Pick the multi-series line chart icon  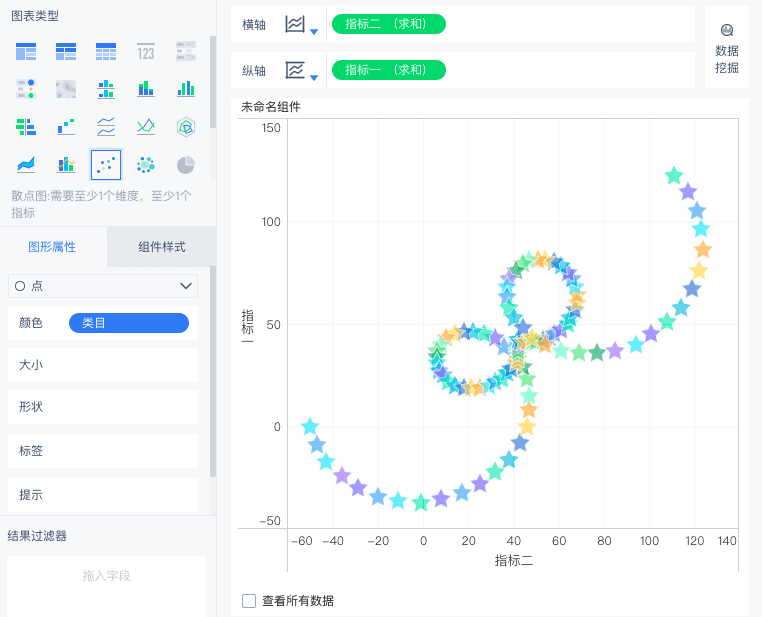point(146,127)
